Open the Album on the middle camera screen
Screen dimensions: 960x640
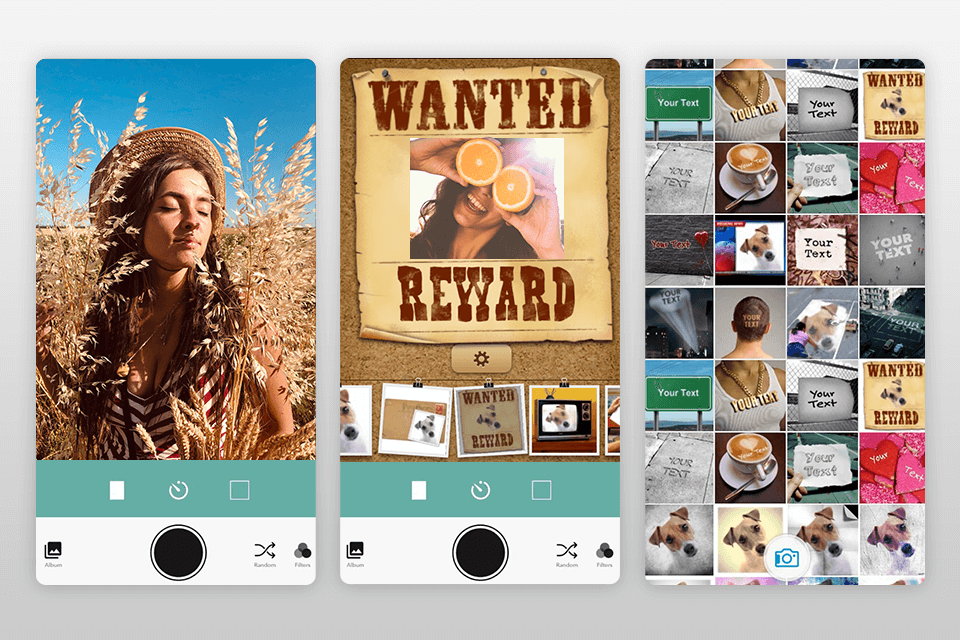coord(355,549)
